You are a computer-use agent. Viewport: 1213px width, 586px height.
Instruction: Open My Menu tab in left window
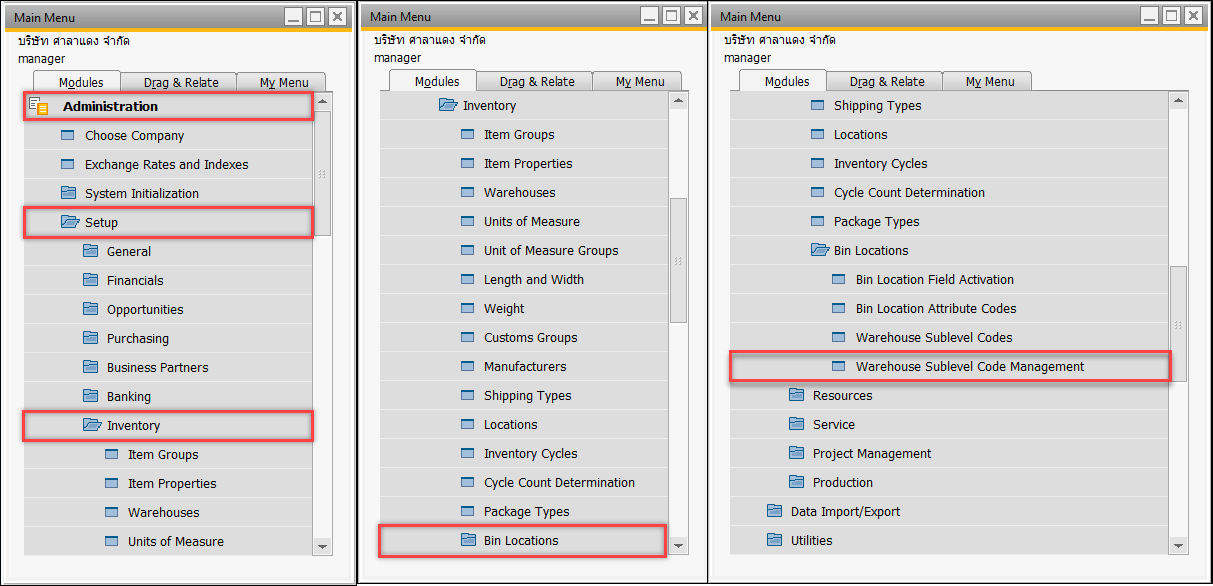pos(280,82)
